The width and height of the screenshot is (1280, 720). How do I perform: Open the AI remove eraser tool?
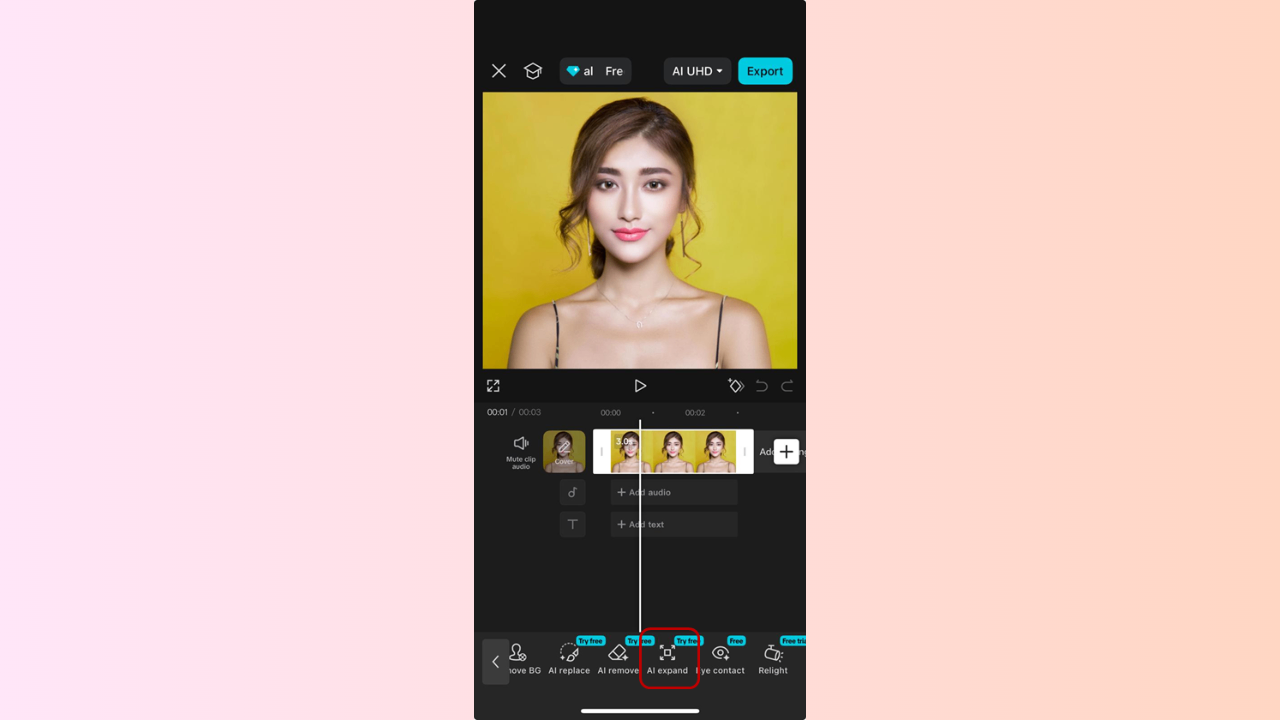617,658
